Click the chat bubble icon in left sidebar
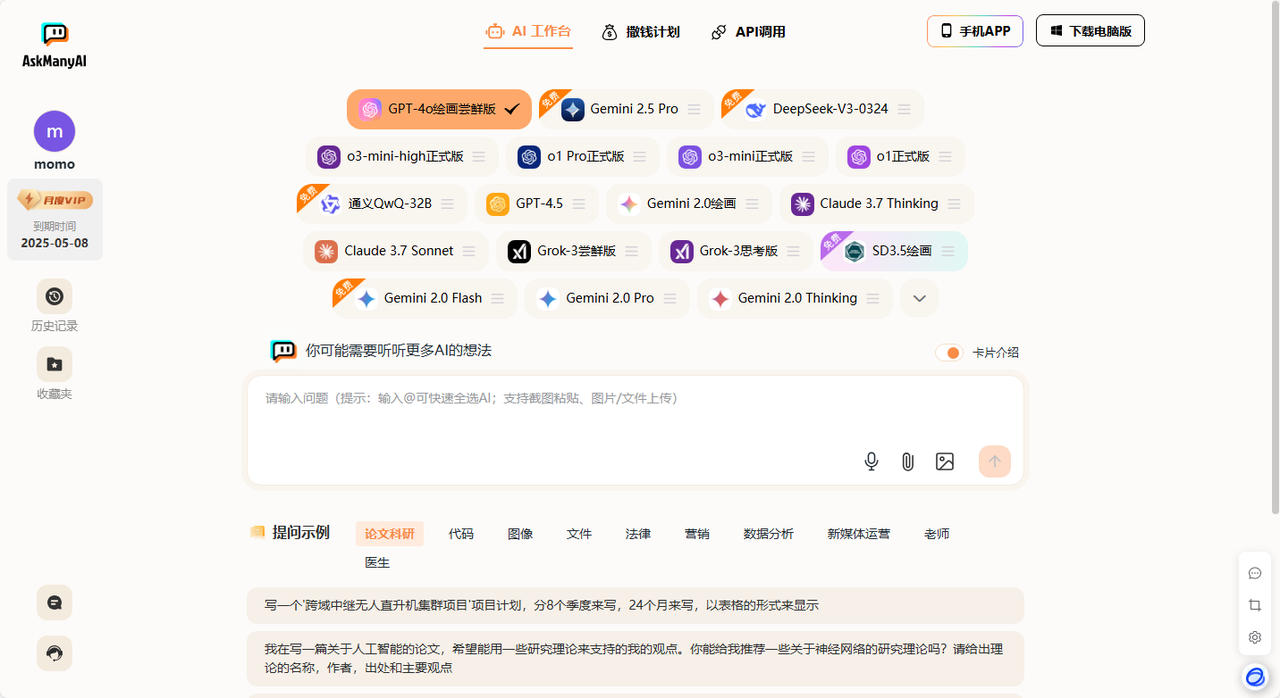The width and height of the screenshot is (1280, 698). point(54,603)
